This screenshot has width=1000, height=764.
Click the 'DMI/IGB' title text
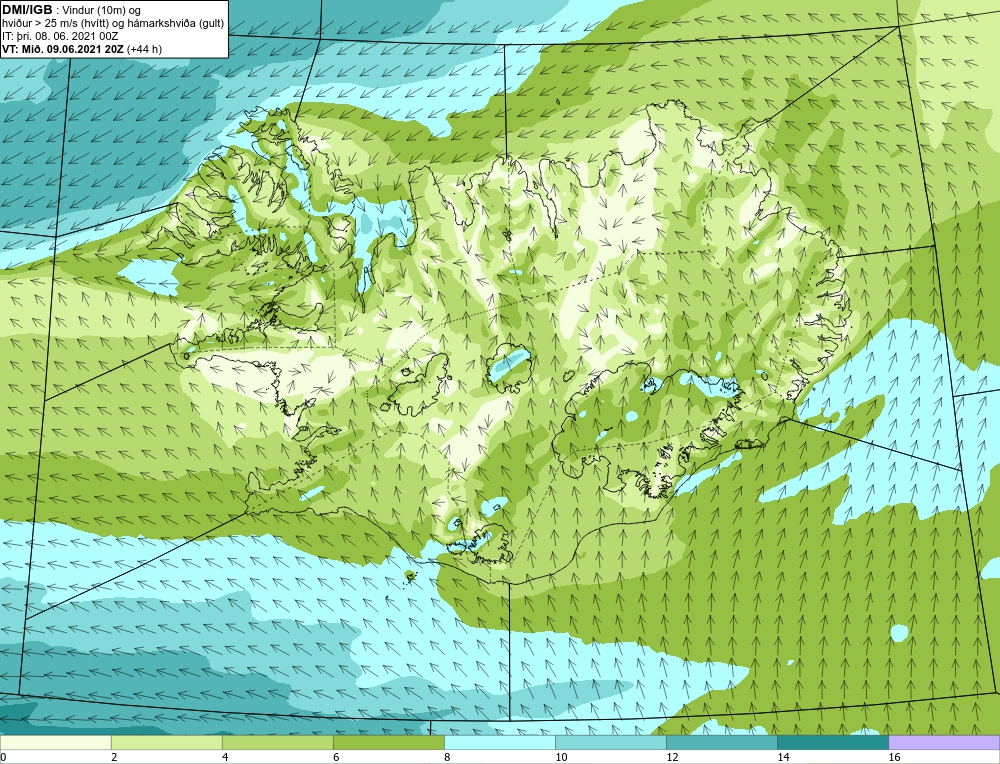(x=27, y=10)
